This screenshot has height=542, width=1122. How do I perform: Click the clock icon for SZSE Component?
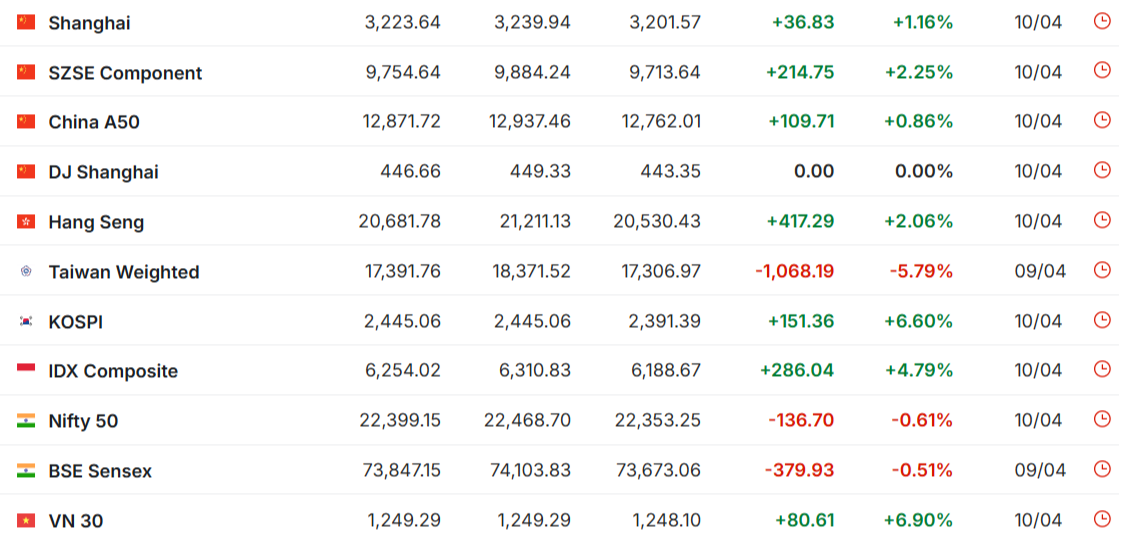coord(1102,71)
